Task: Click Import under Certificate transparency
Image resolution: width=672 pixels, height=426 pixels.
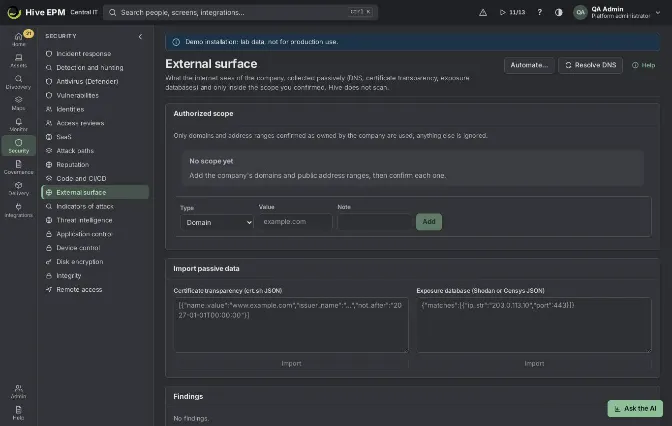Action: click(x=291, y=363)
